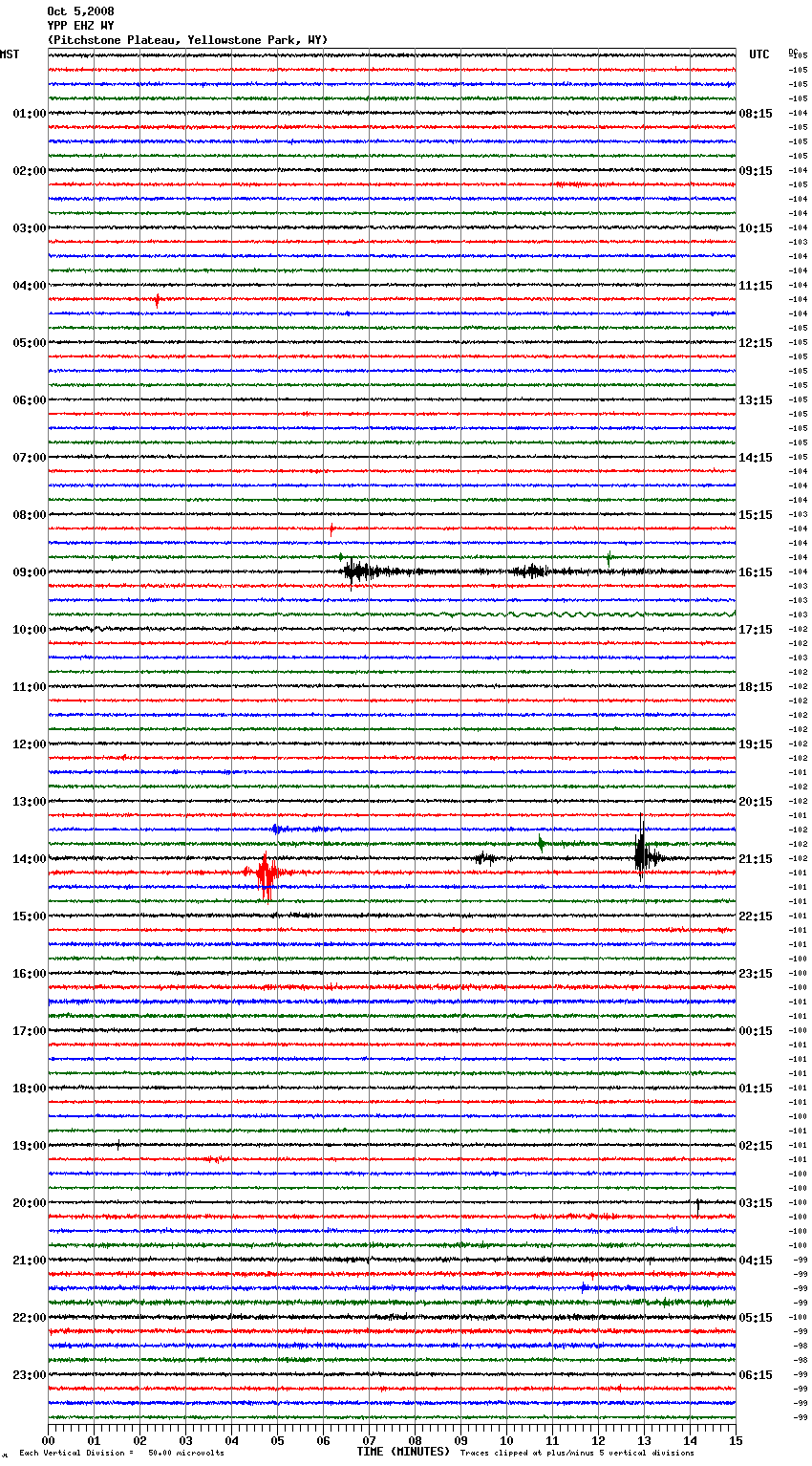Click the blue burst on the trace below 13:00
Image resolution: width=812 pixels, height=1466 pixels.
278,829
